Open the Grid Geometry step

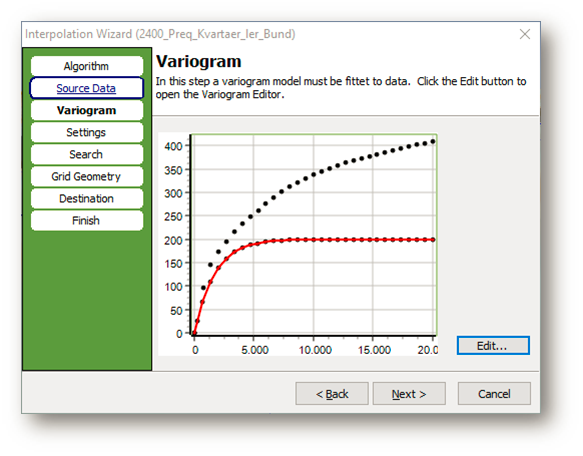pyautogui.click(x=87, y=176)
